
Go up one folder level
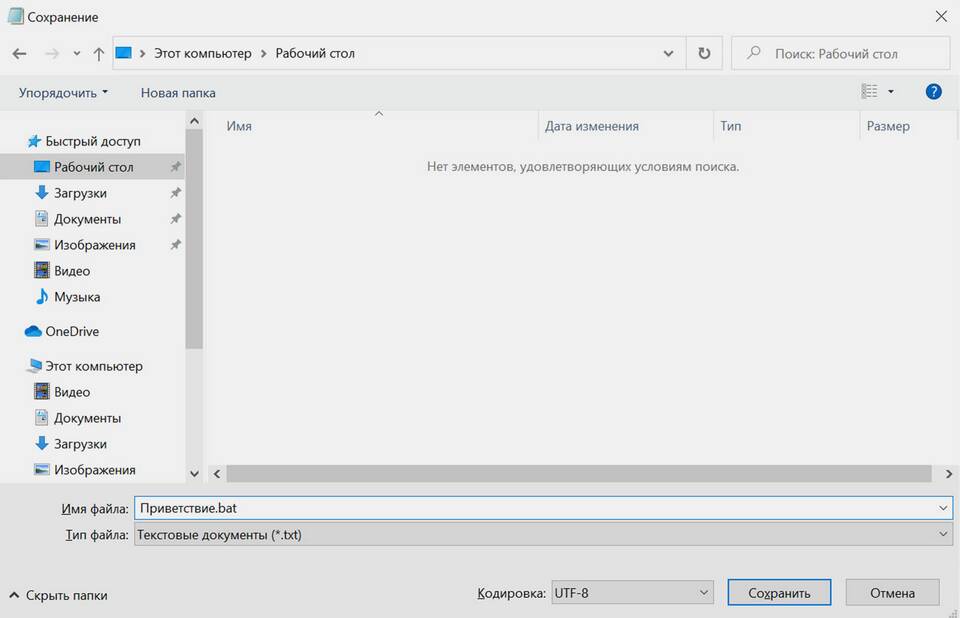pyautogui.click(x=99, y=54)
